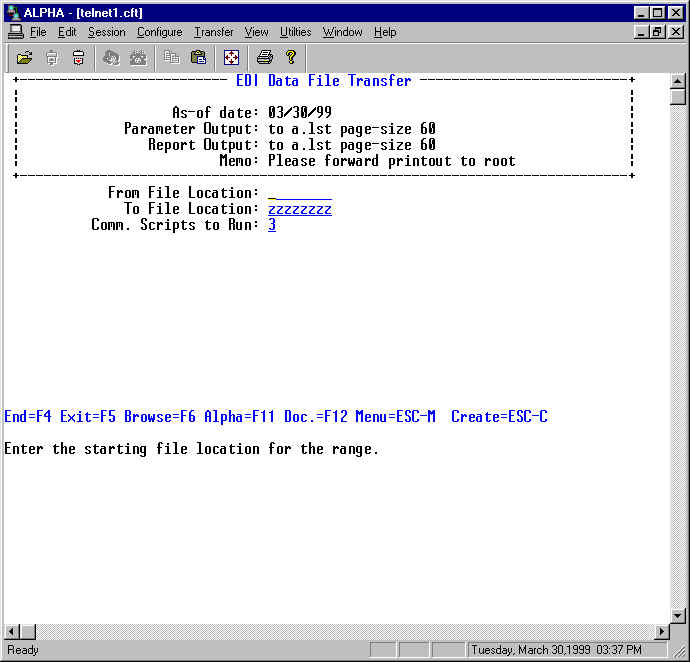The height and width of the screenshot is (662, 690).
Task: Click the yellow question mark Help icon
Action: click(290, 58)
